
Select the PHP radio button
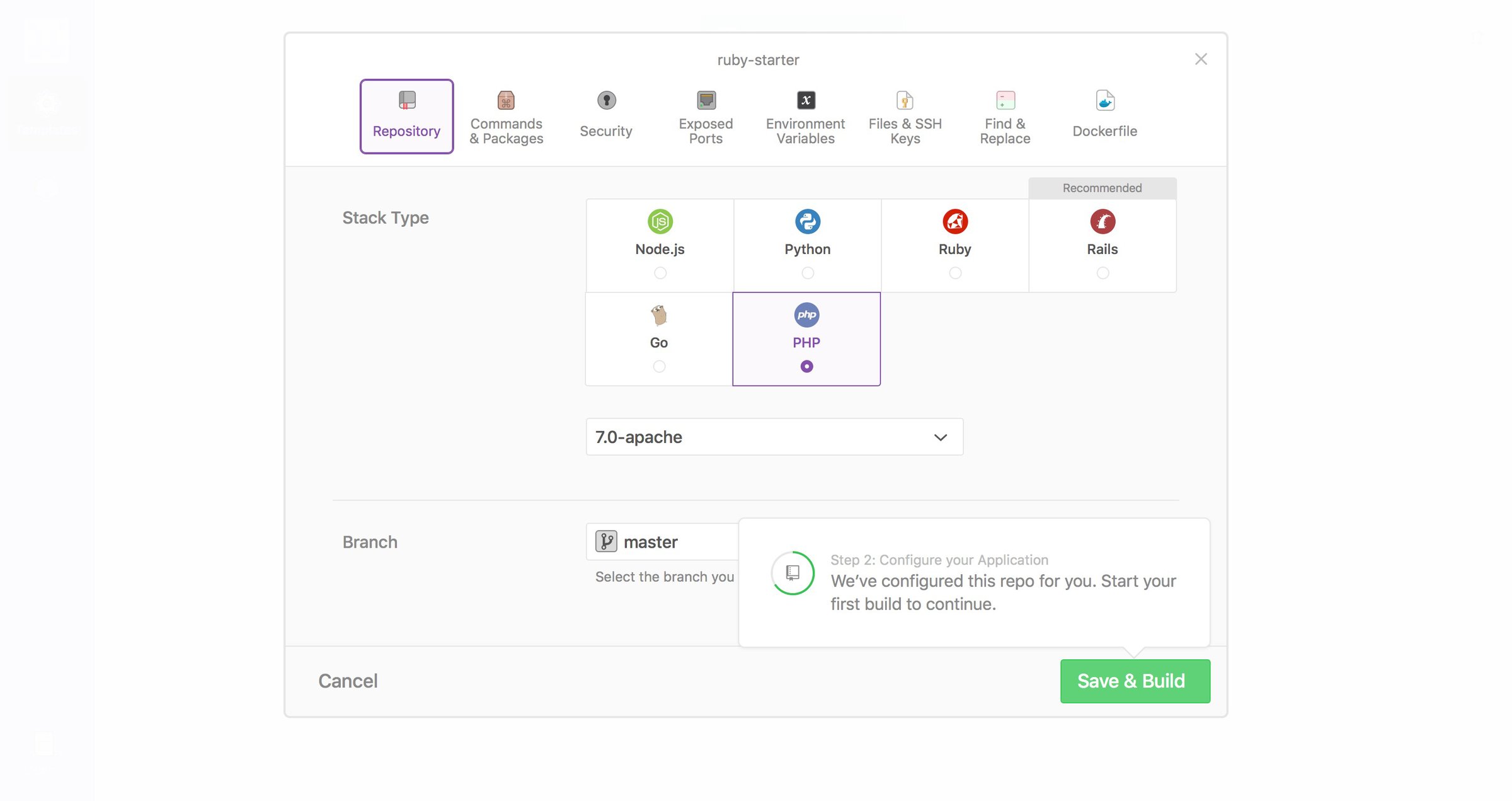coord(806,366)
